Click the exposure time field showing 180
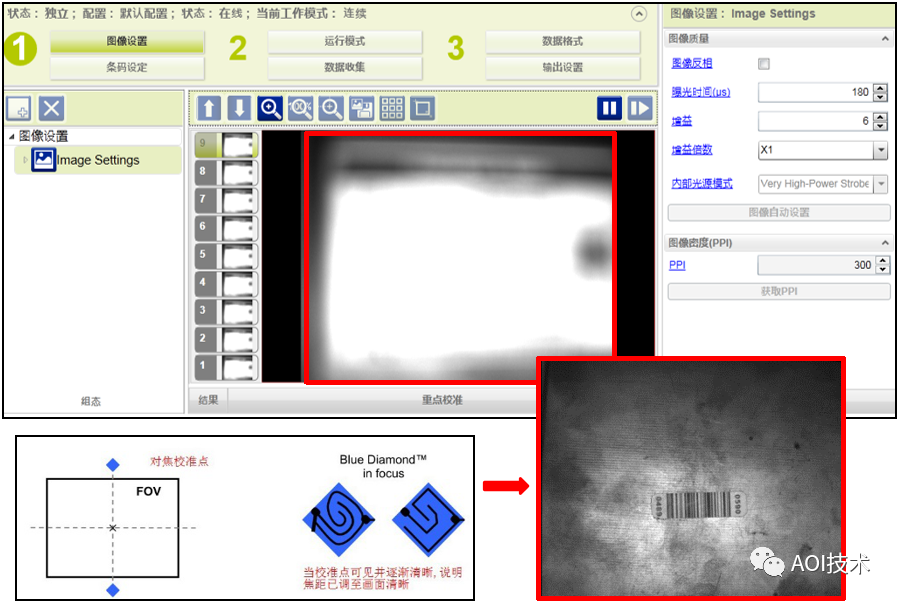Image resolution: width=899 pixels, height=603 pixels. click(x=815, y=92)
